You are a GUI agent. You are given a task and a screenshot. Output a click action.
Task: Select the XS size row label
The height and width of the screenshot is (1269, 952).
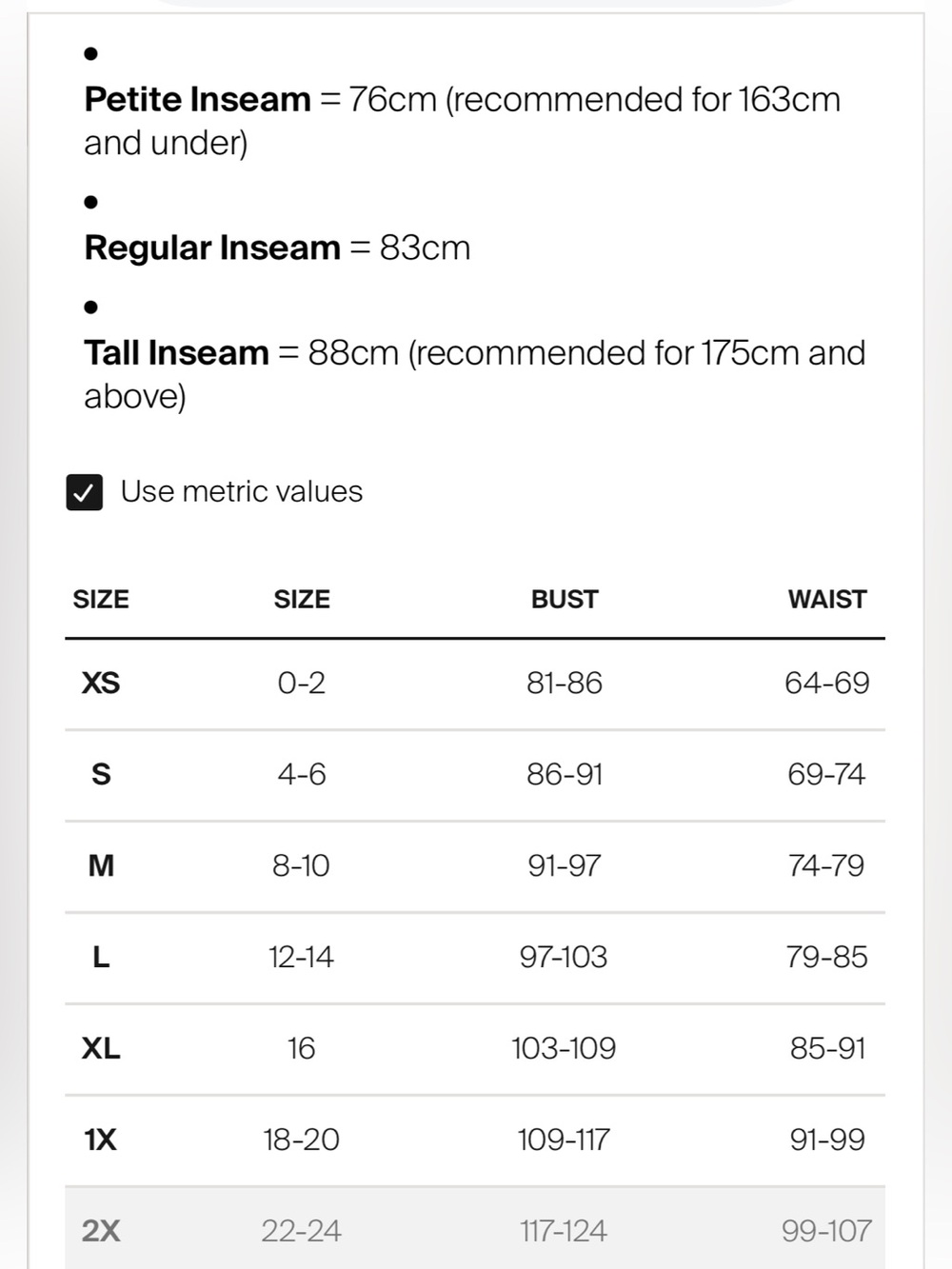[x=101, y=683]
